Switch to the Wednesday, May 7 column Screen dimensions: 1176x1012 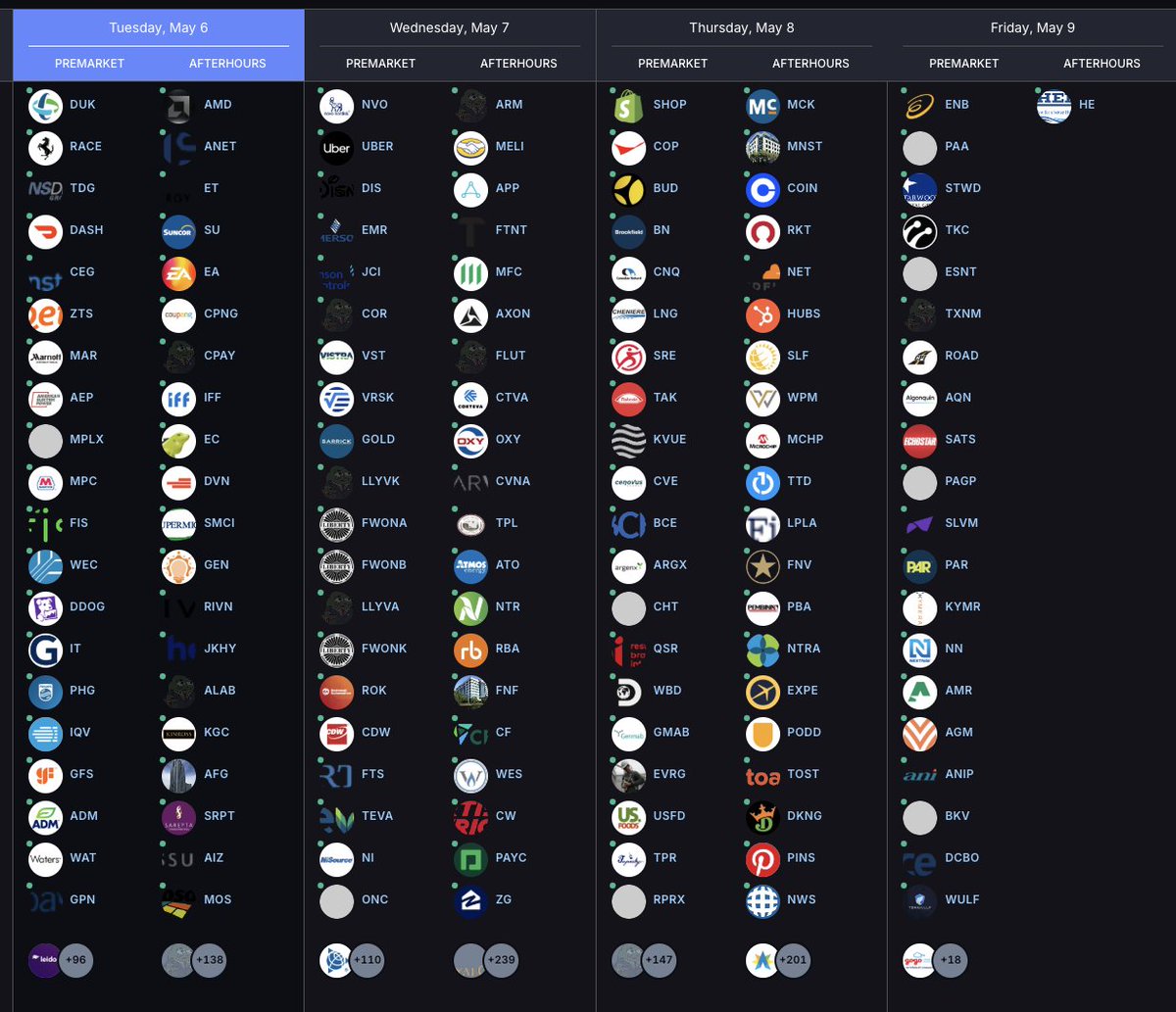pos(450,27)
